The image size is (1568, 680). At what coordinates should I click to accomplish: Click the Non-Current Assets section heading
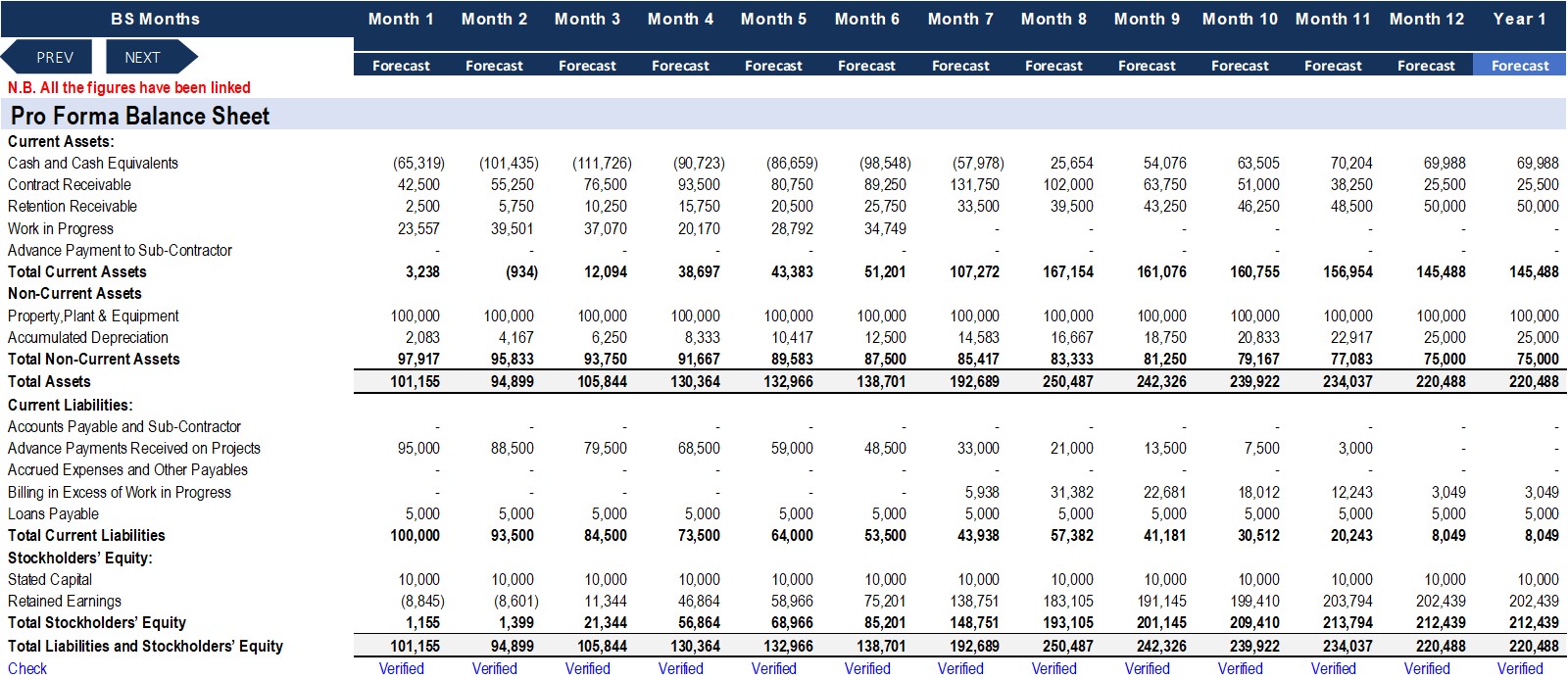(x=74, y=293)
